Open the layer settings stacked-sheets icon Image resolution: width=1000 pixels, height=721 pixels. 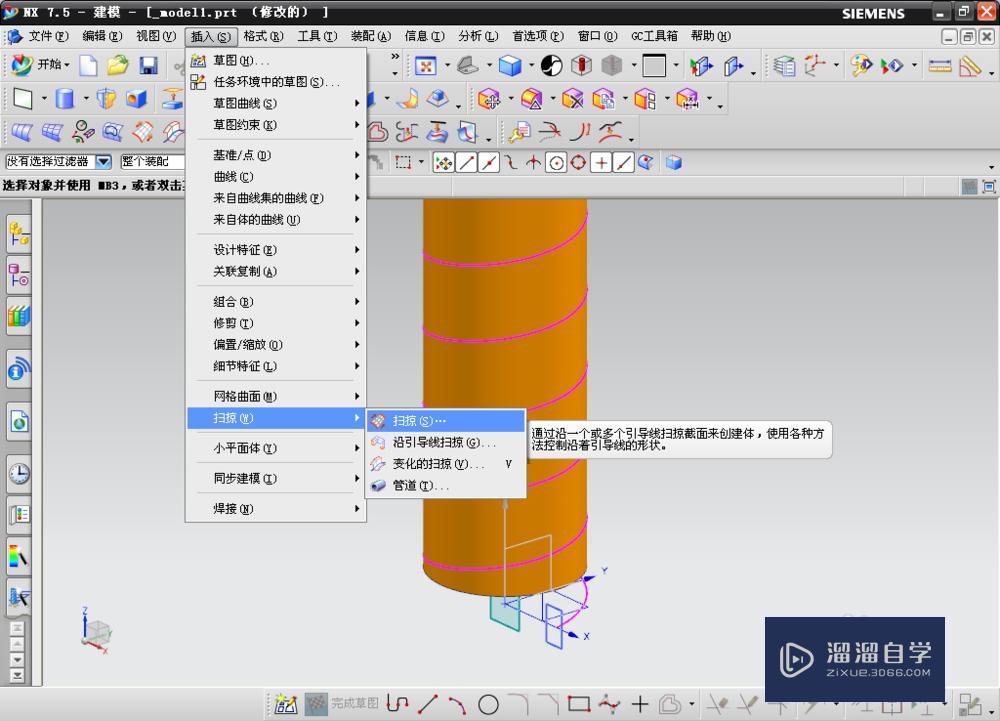[784, 65]
